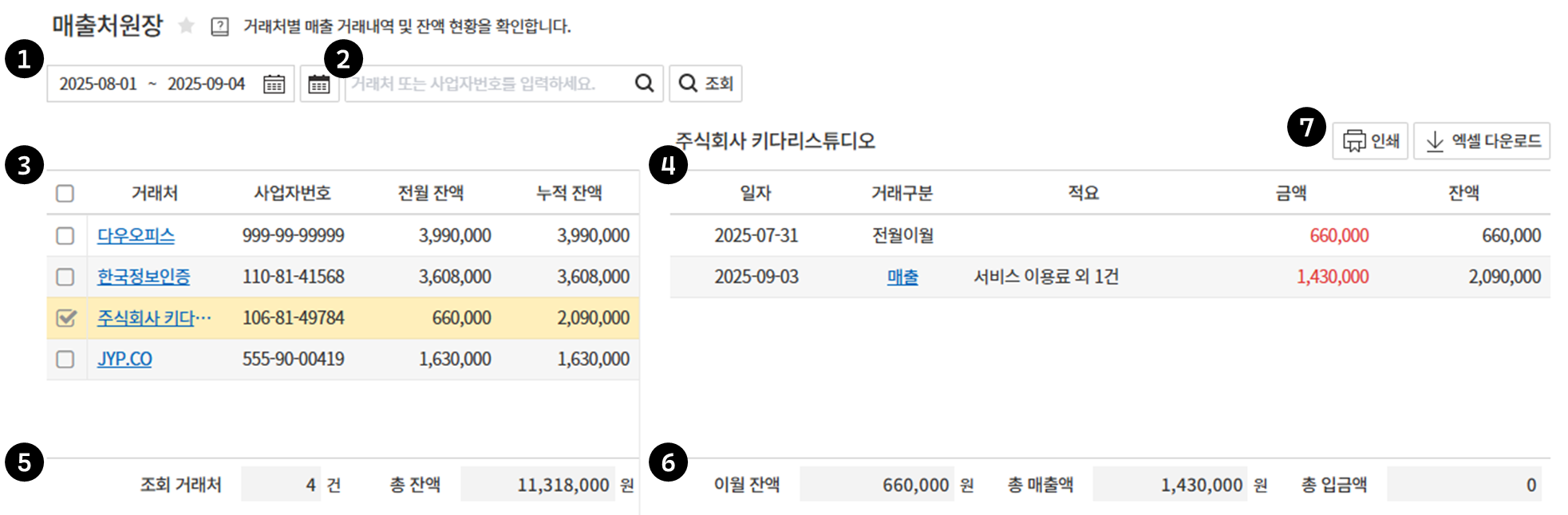Open the JYP.CO customer link
Viewport: 1568px width, 515px height.
(124, 360)
